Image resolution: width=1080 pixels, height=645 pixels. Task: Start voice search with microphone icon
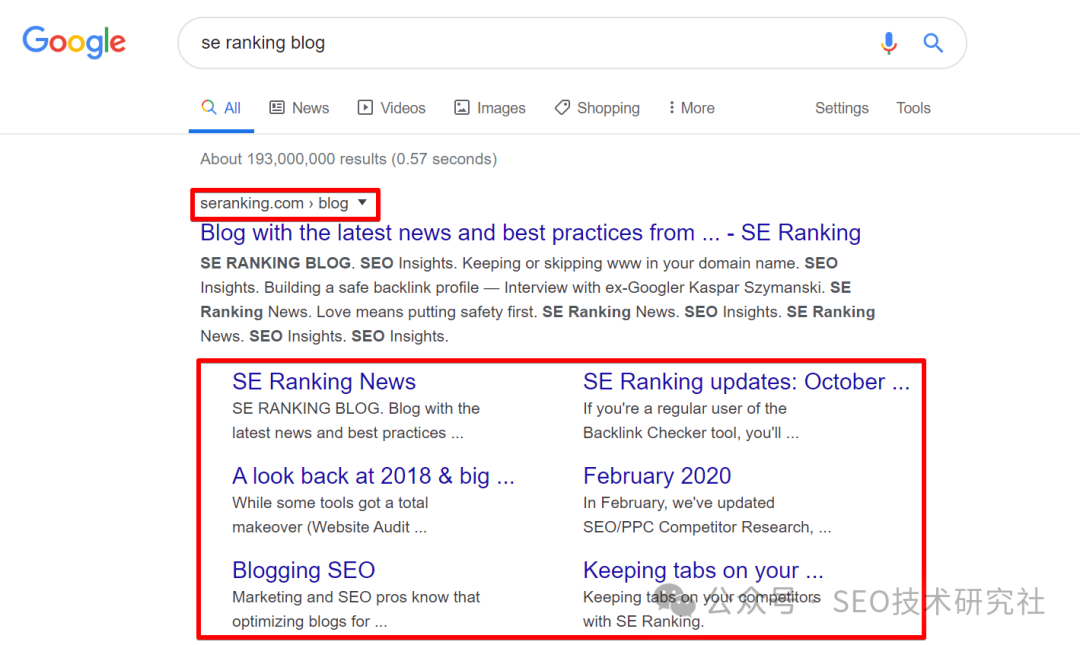(889, 43)
